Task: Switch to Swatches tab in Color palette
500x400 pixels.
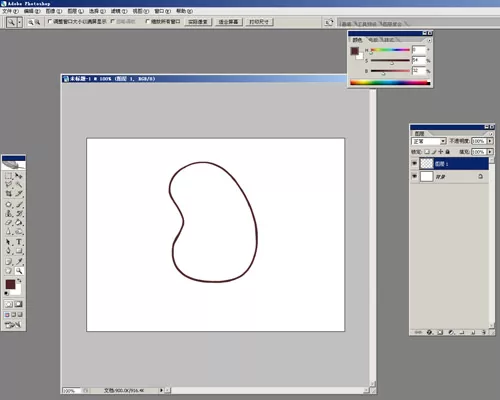Action: coord(373,40)
